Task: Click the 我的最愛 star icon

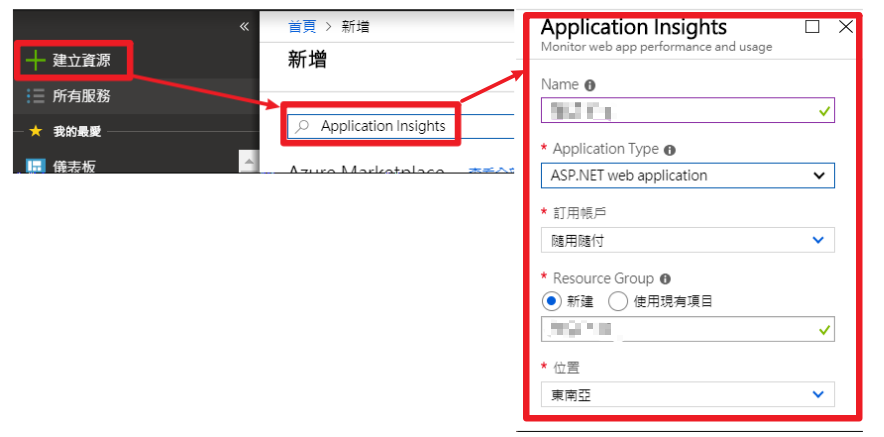Action: (x=36, y=131)
